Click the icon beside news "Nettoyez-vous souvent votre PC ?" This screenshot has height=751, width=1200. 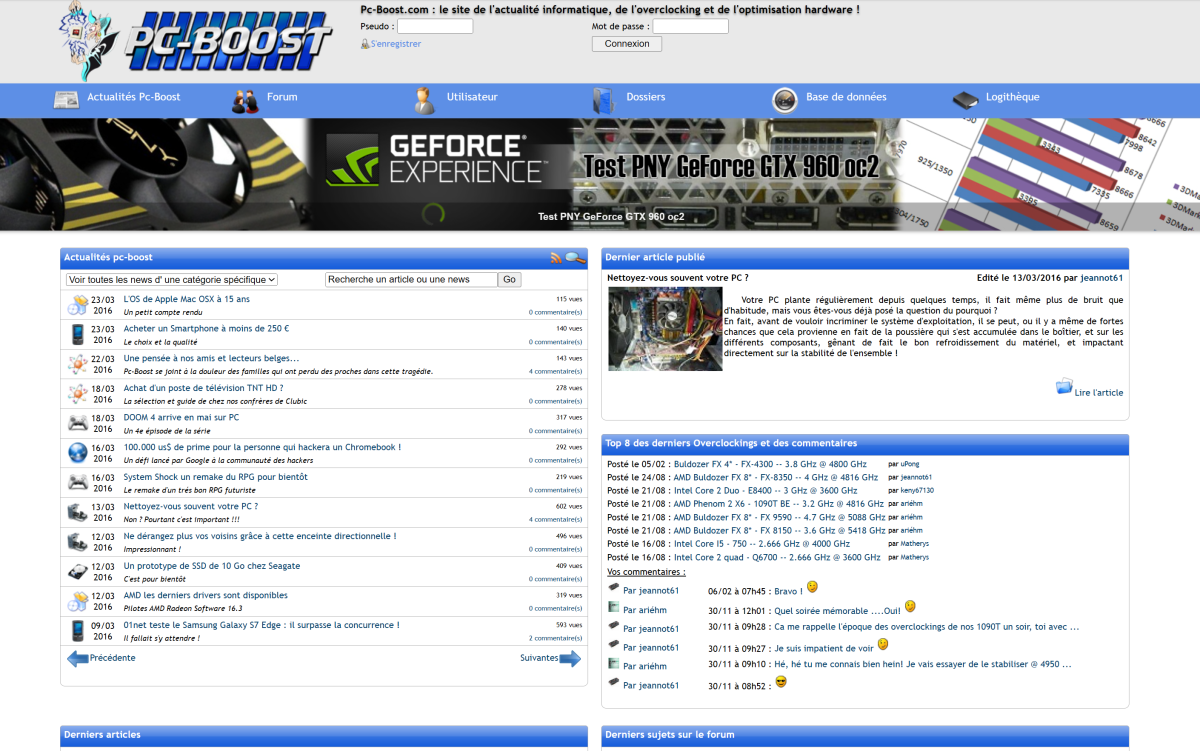tap(78, 512)
